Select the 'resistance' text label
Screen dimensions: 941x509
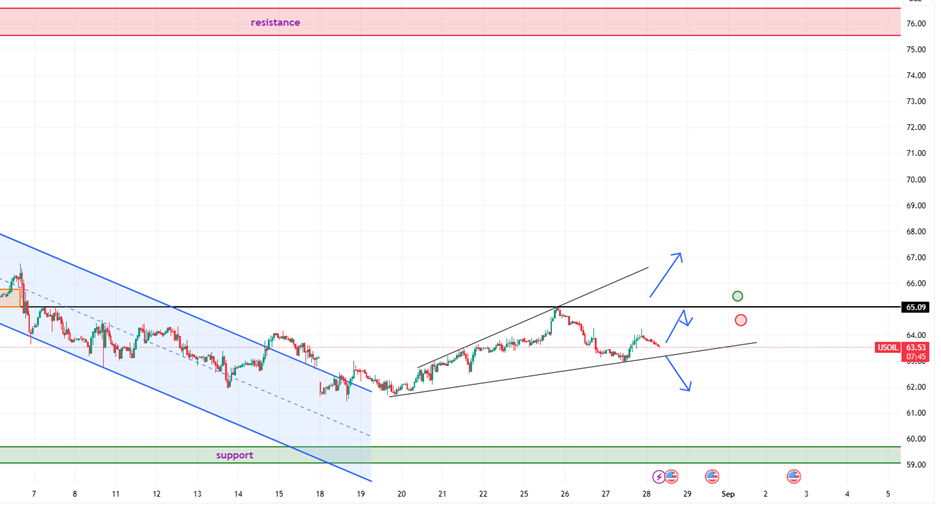click(275, 22)
